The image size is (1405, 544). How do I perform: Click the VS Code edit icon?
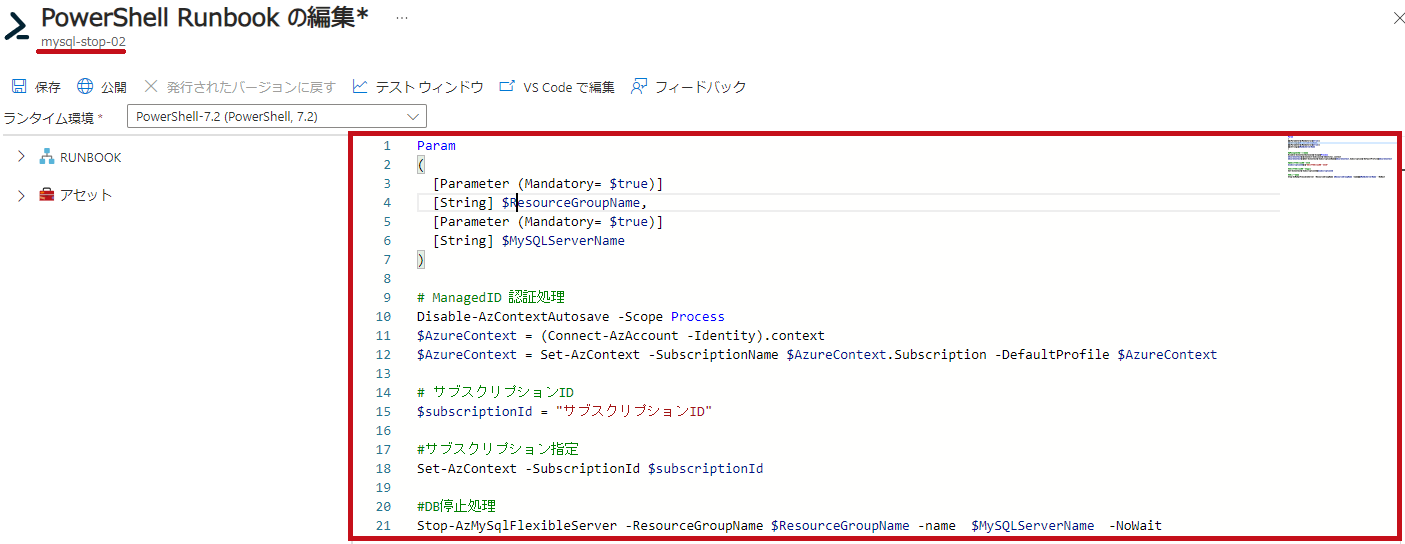(x=507, y=87)
